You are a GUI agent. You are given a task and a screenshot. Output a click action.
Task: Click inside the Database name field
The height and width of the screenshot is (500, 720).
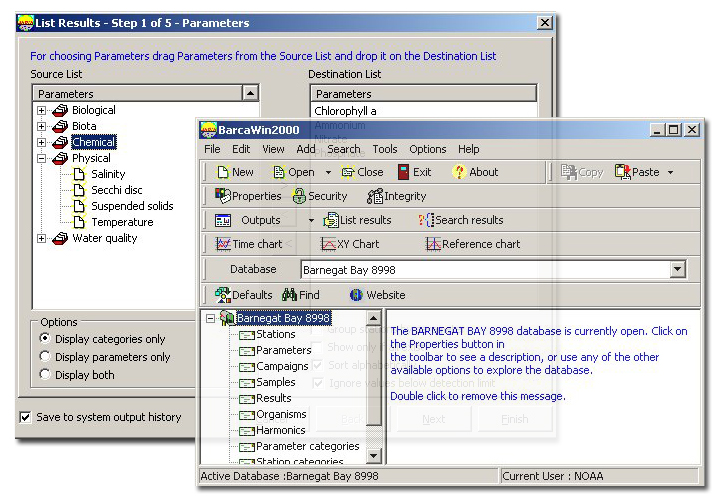[486, 270]
